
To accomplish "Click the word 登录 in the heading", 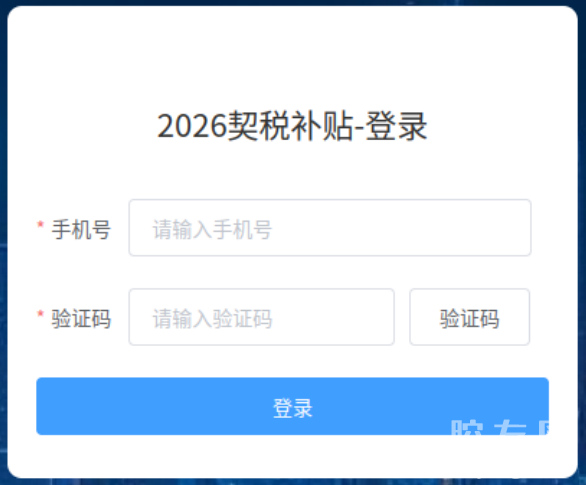I will pyautogui.click(x=397, y=126).
